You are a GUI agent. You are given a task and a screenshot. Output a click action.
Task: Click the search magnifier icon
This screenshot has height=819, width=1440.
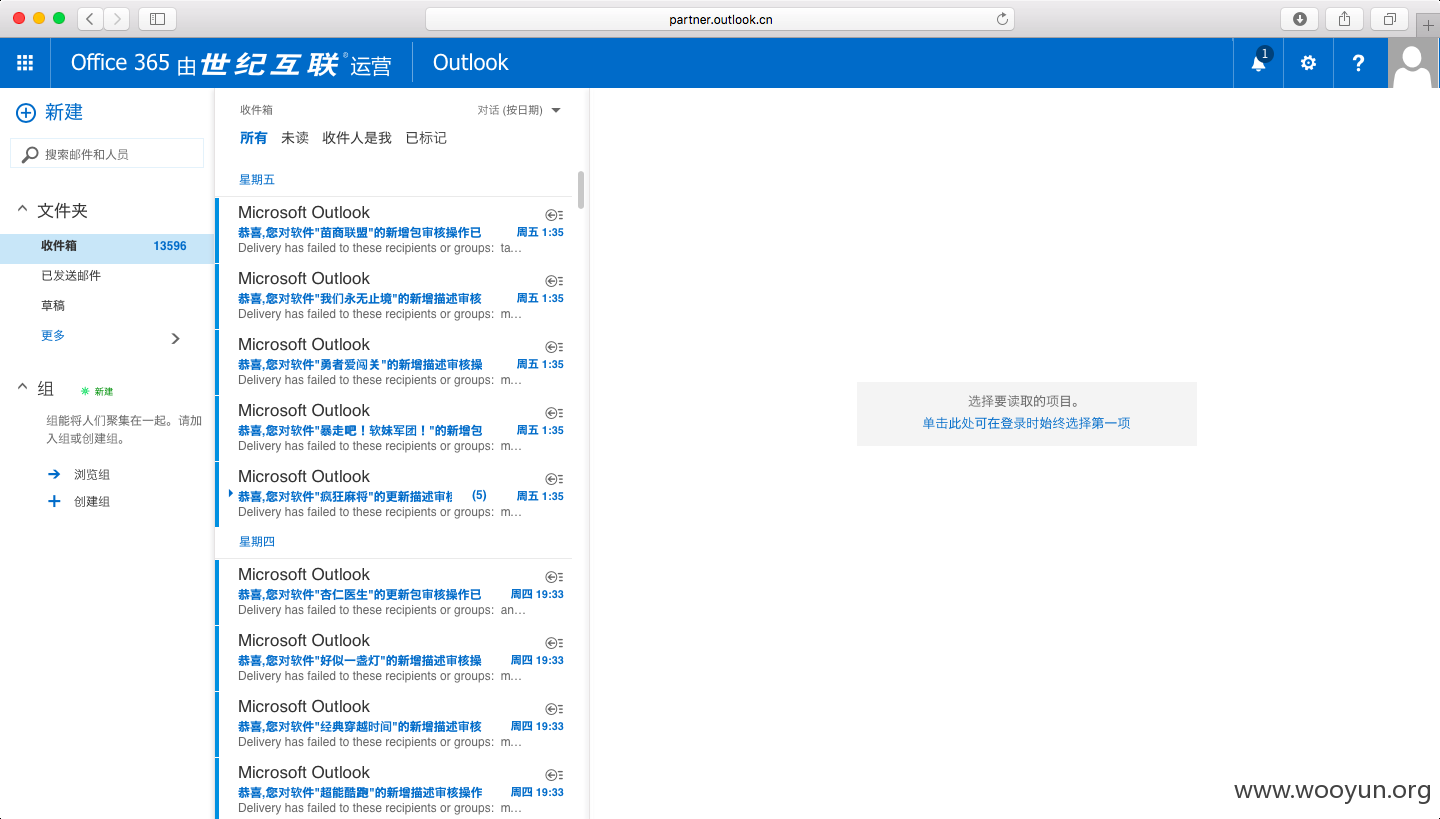[30, 154]
